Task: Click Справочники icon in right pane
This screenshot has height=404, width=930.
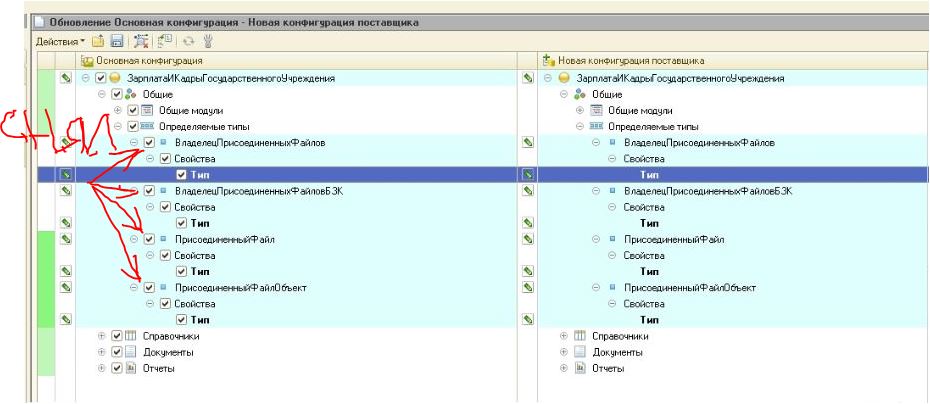Action: click(x=581, y=336)
